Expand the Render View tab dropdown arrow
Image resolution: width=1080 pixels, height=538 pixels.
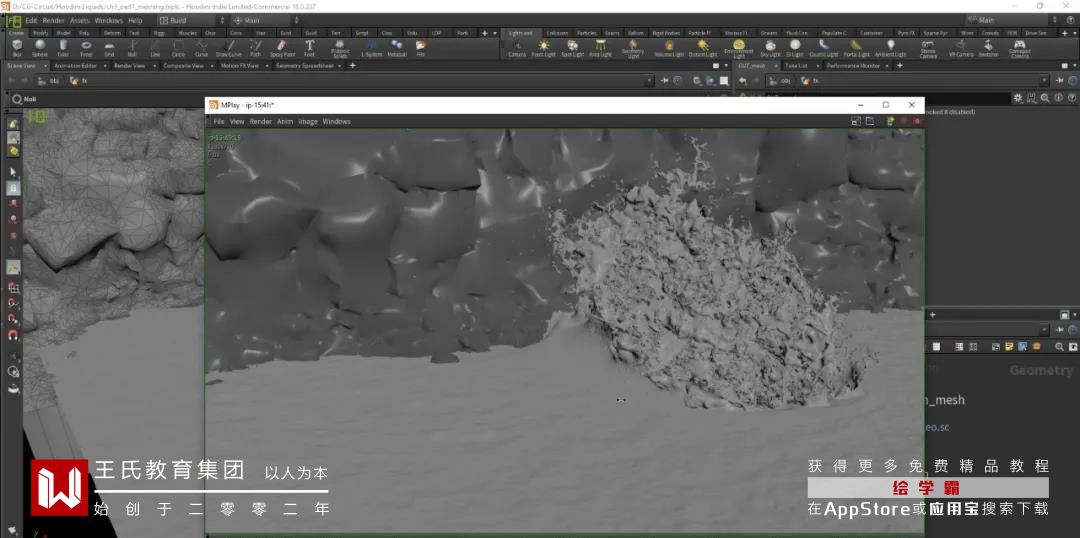click(153, 66)
